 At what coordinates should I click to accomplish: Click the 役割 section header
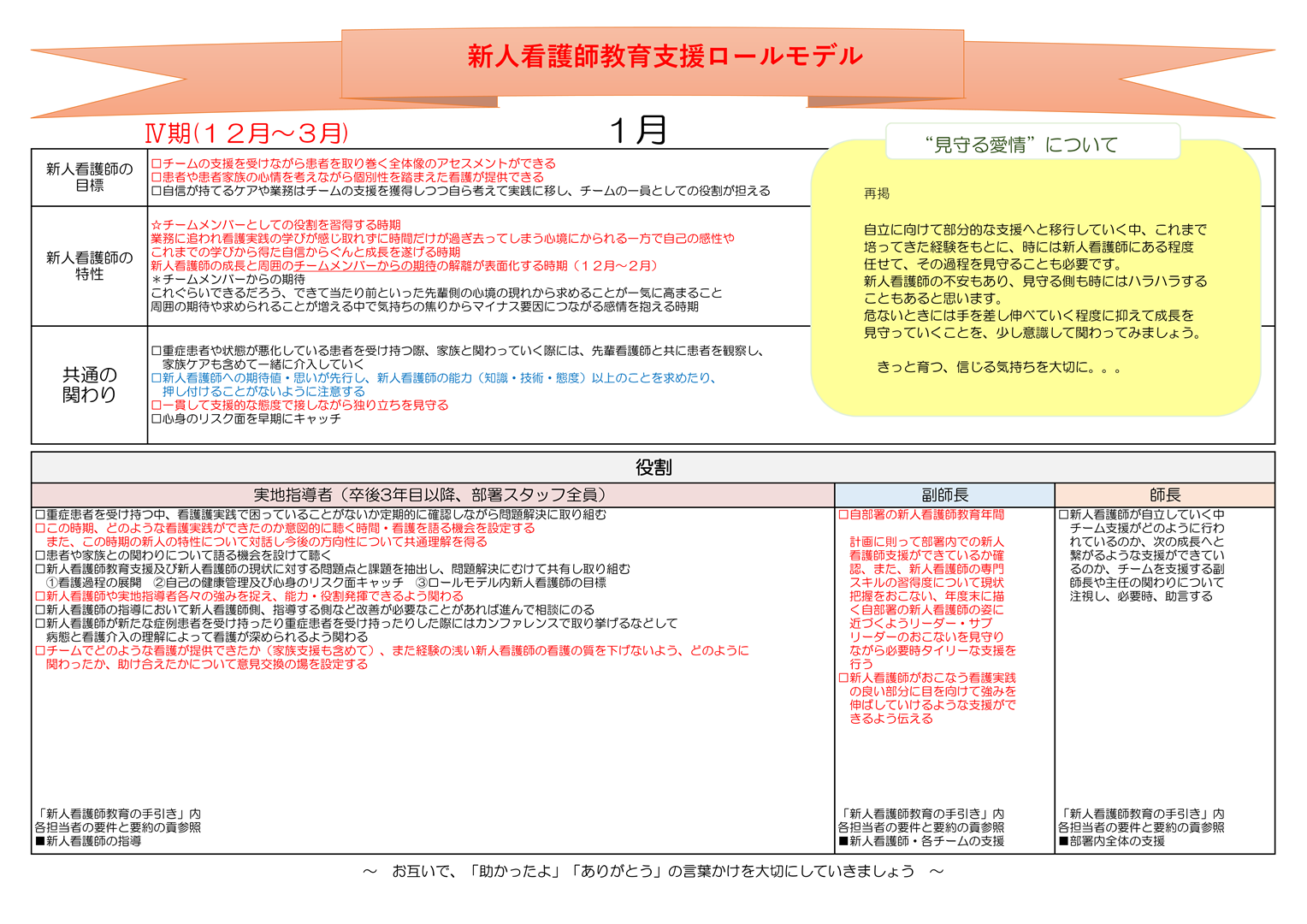pyautogui.click(x=653, y=467)
